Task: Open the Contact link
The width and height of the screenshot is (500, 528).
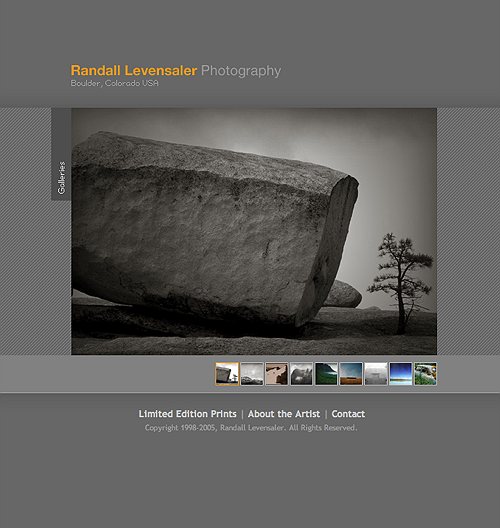Action: pos(348,414)
